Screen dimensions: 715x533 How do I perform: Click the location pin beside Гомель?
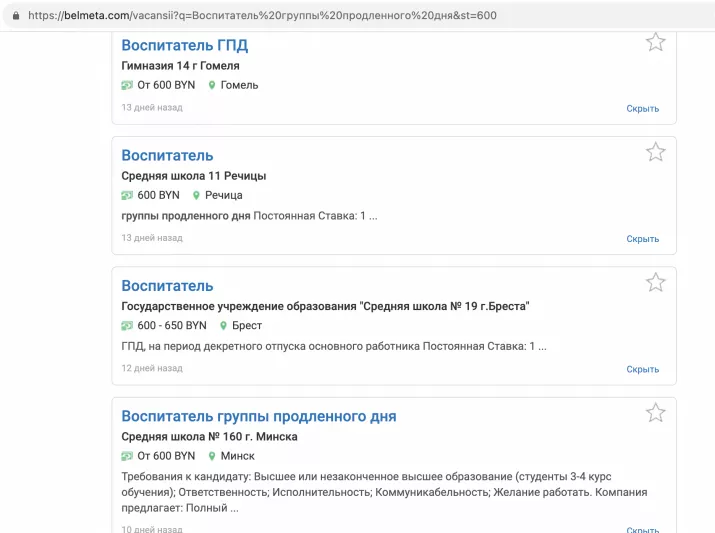click(x=212, y=85)
